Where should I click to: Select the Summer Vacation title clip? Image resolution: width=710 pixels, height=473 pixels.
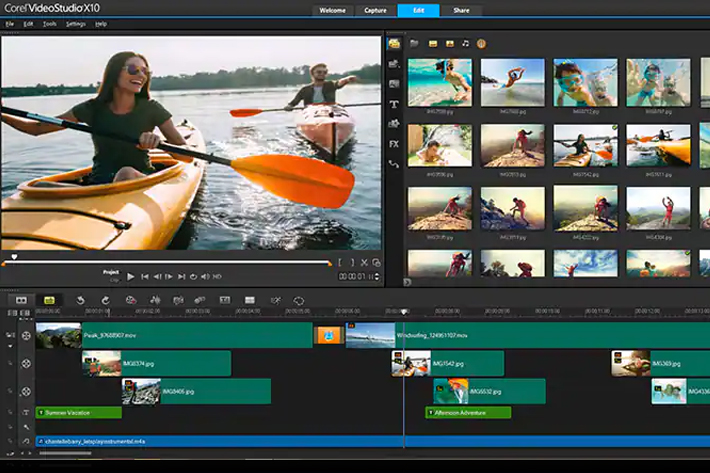pyautogui.click(x=78, y=412)
